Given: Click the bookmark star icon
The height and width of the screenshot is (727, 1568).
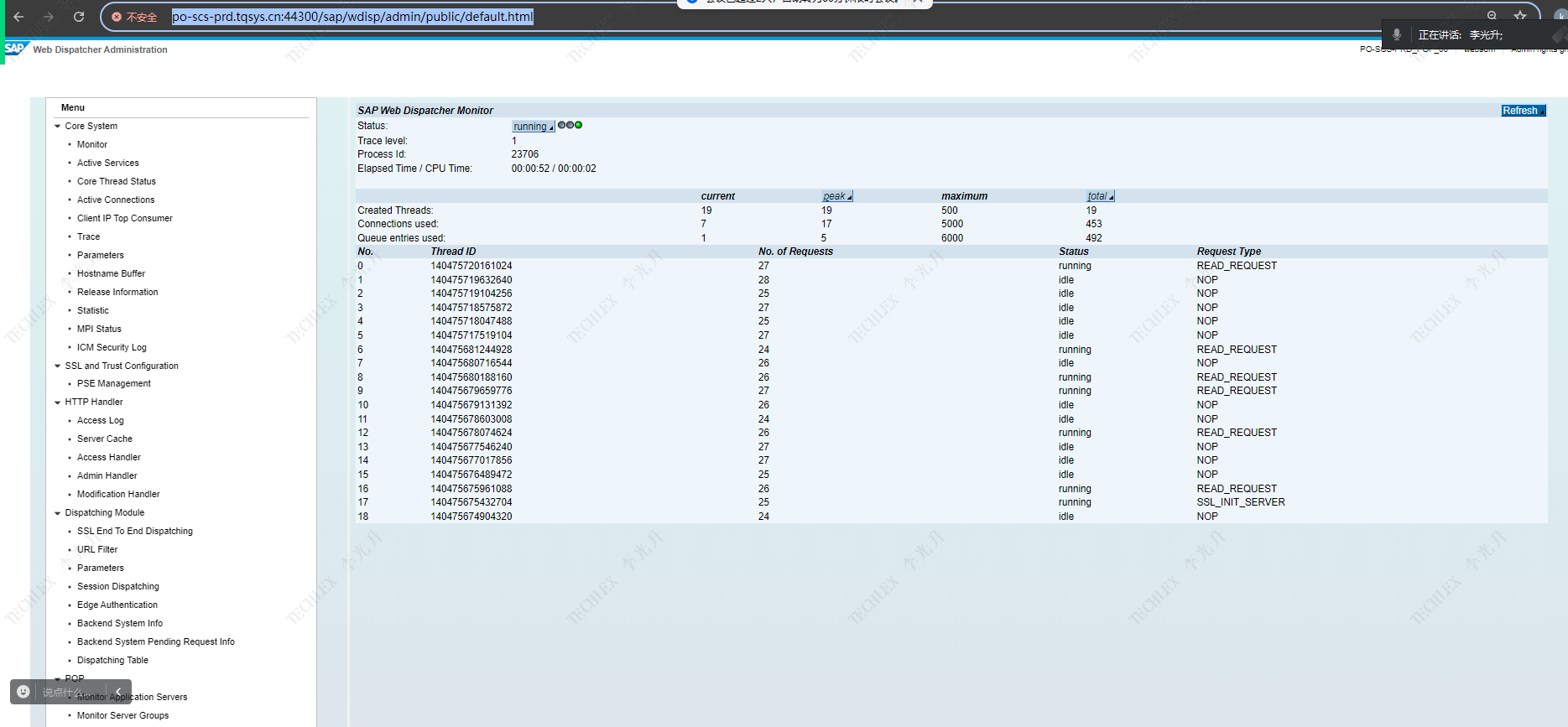Looking at the screenshot, I should [1520, 15].
